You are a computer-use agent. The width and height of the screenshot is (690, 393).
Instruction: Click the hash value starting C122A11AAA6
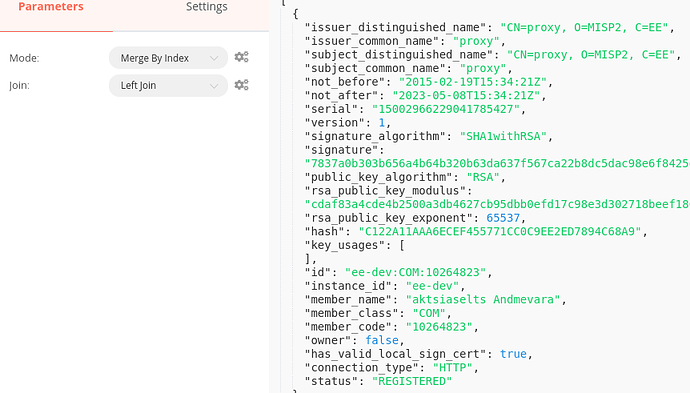pyautogui.click(x=500, y=232)
